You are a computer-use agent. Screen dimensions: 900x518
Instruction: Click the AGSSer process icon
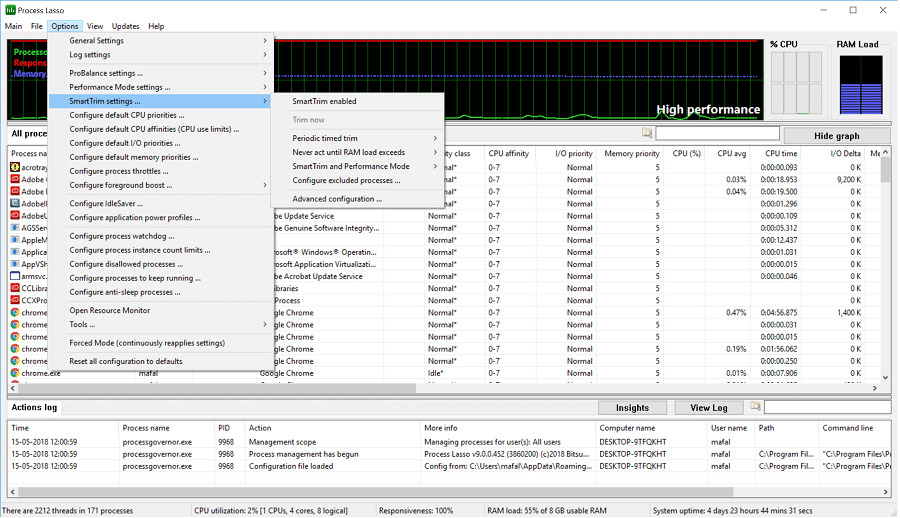point(15,228)
